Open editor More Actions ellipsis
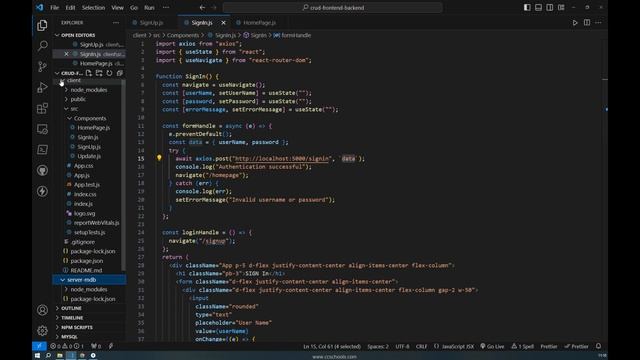This screenshot has width=640, height=360. (598, 23)
